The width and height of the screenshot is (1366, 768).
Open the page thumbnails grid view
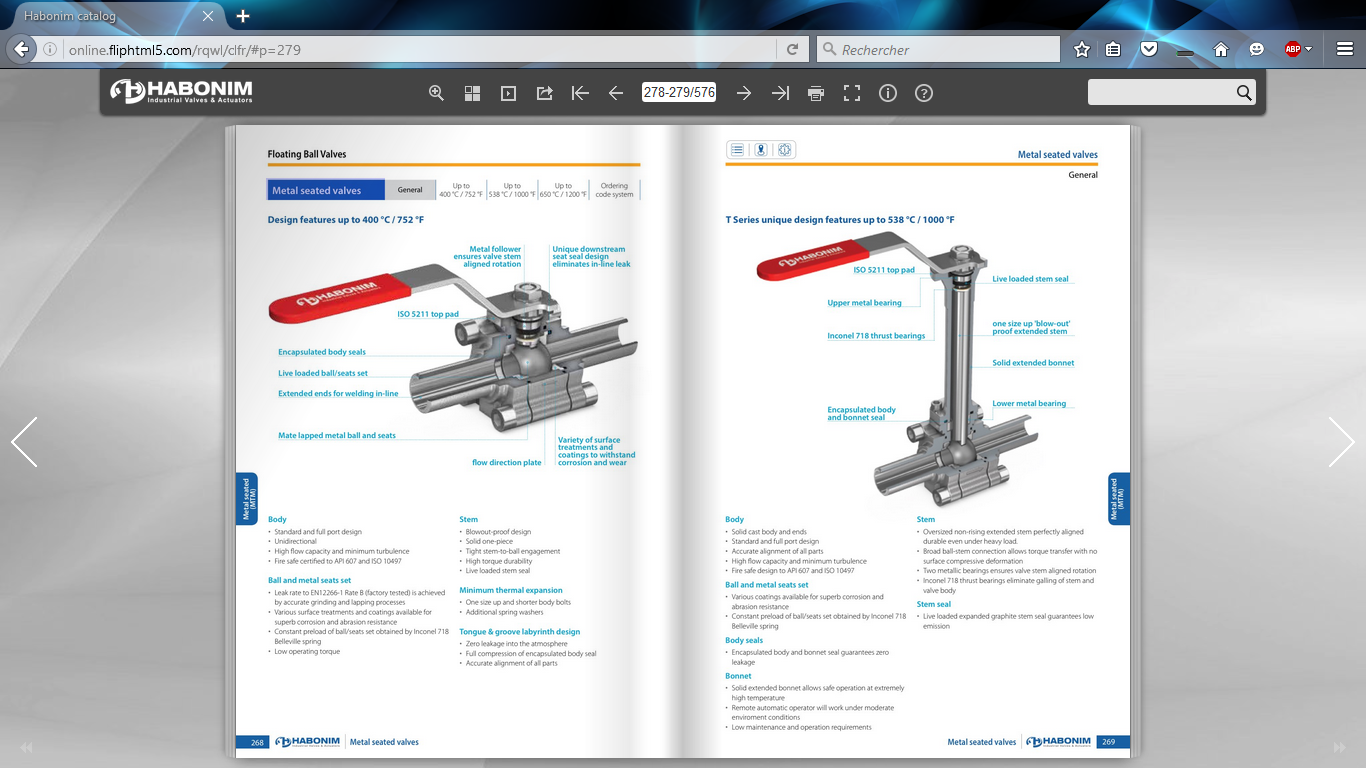tap(473, 93)
